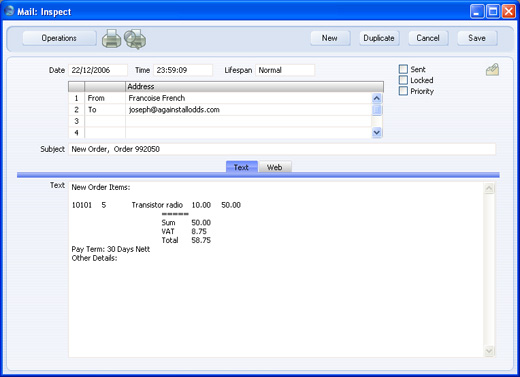
Task: Click the Time field showing 23:59:09
Action: click(x=183, y=70)
